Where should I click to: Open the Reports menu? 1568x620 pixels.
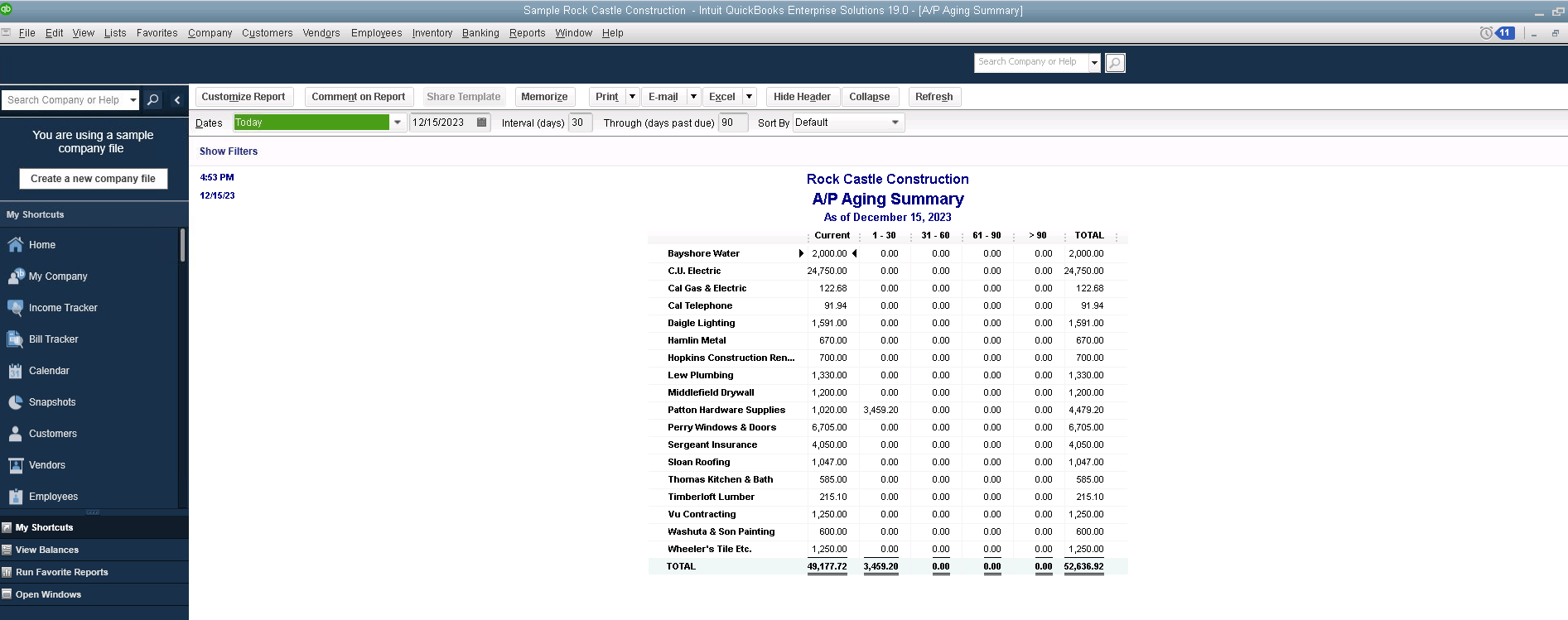tap(527, 33)
